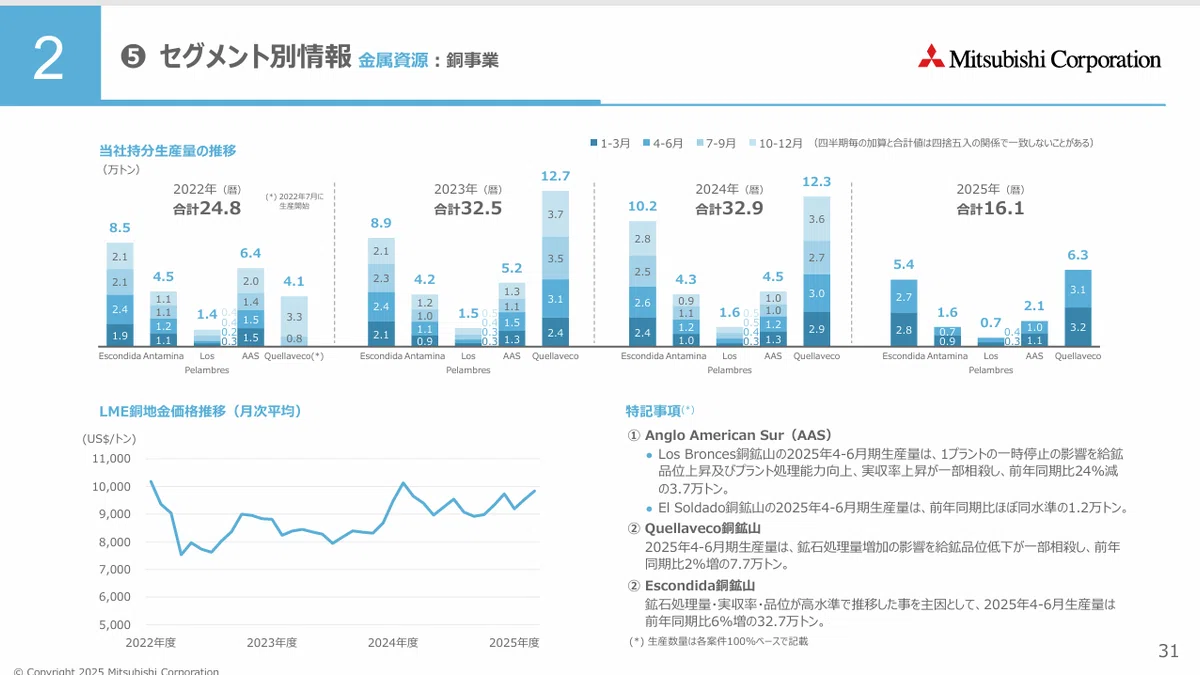Click the 10,000 y-axis label
Viewport: 1200px width, 675px height.
point(111,487)
